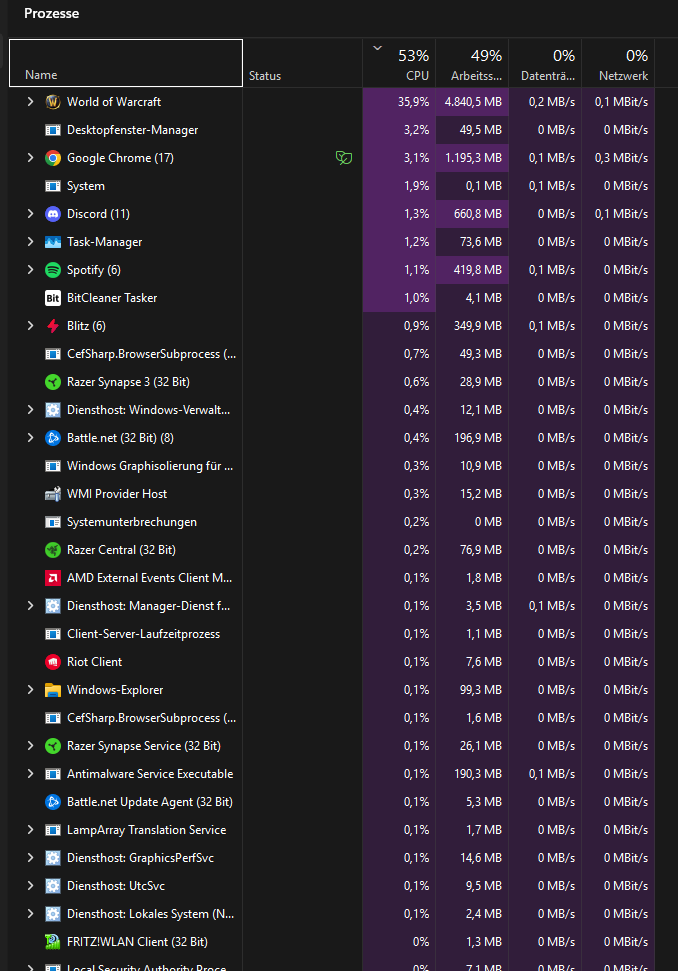
Task: Click the Riot Client icon
Action: click(53, 662)
